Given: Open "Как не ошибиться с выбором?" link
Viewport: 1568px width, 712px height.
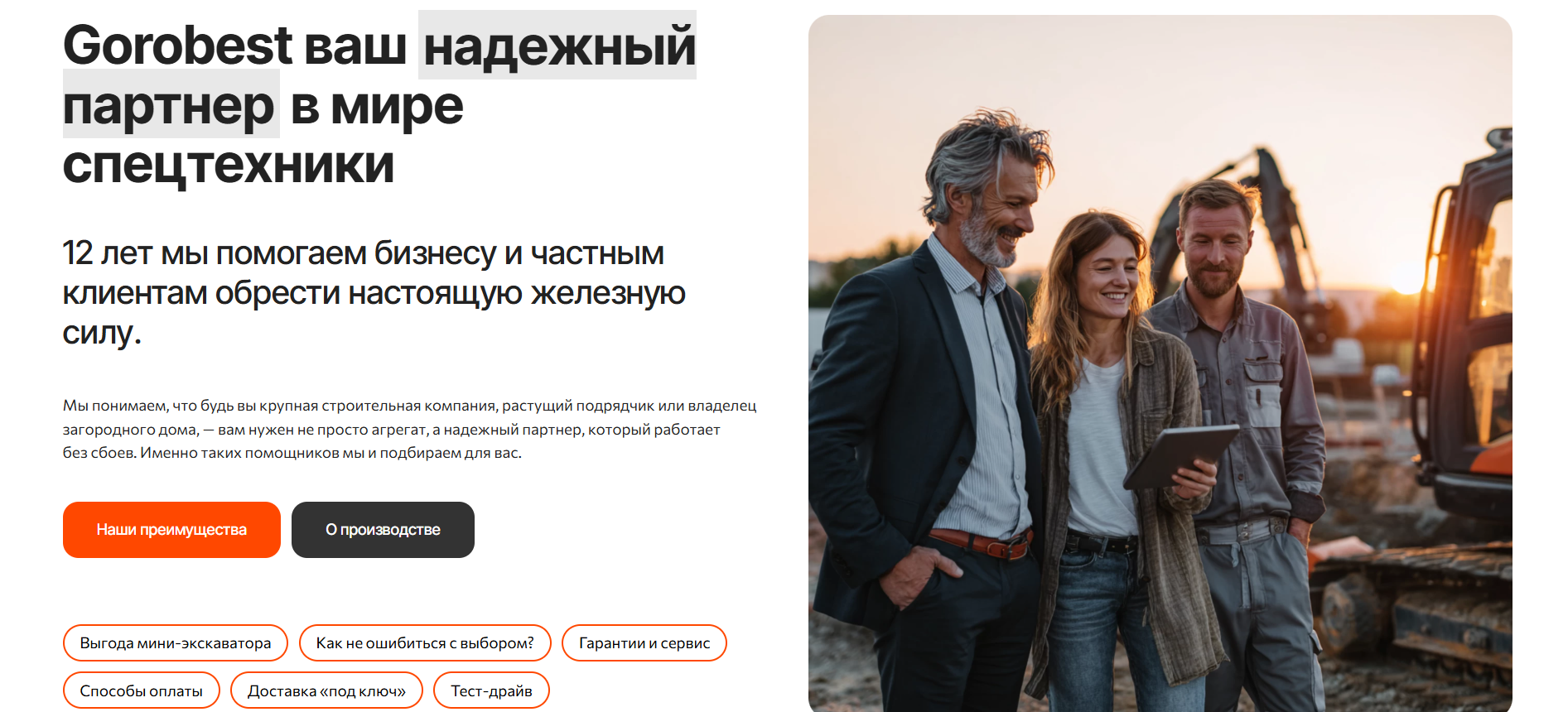Looking at the screenshot, I should (425, 643).
